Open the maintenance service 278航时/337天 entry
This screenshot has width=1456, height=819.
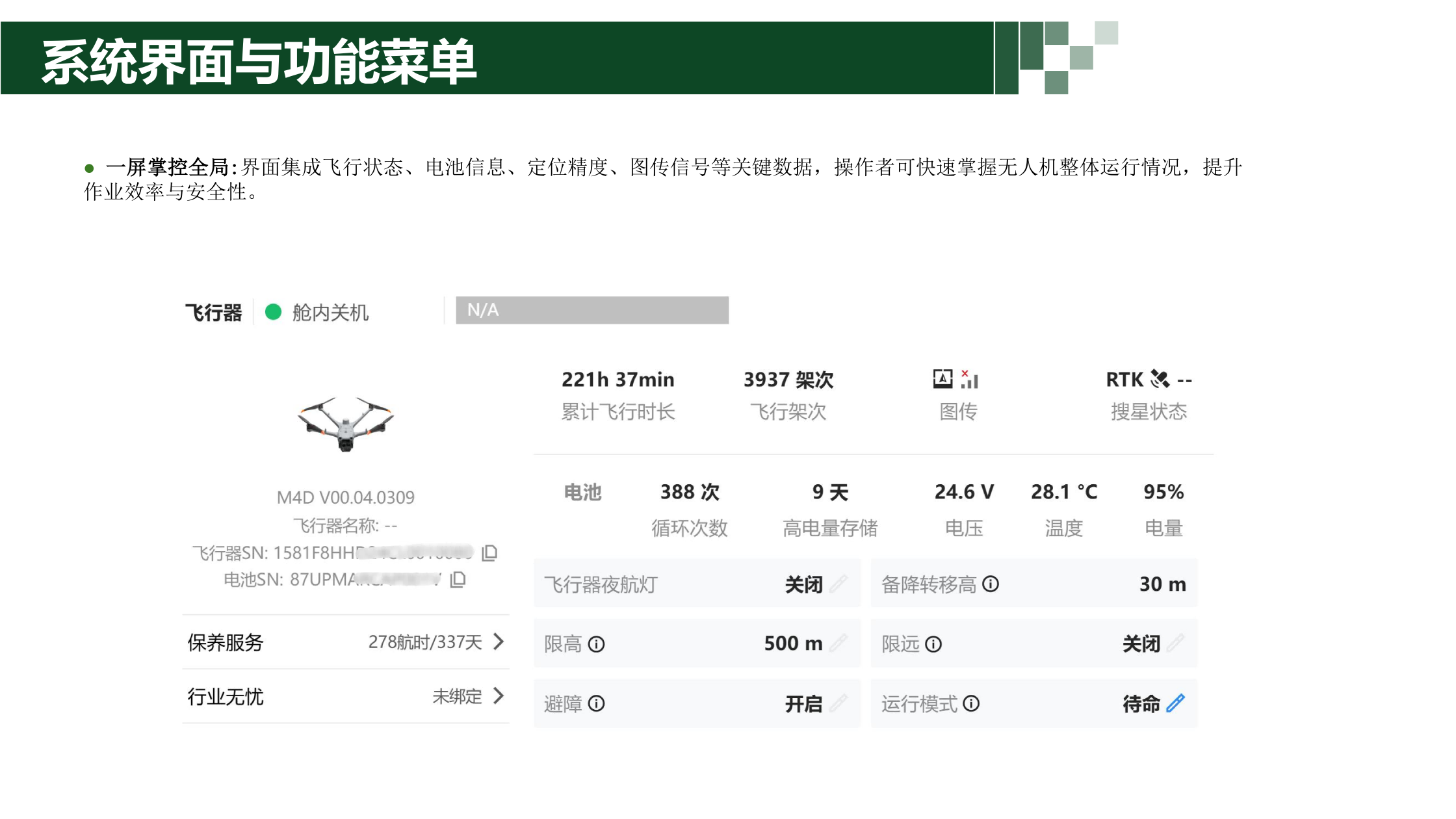click(x=425, y=642)
